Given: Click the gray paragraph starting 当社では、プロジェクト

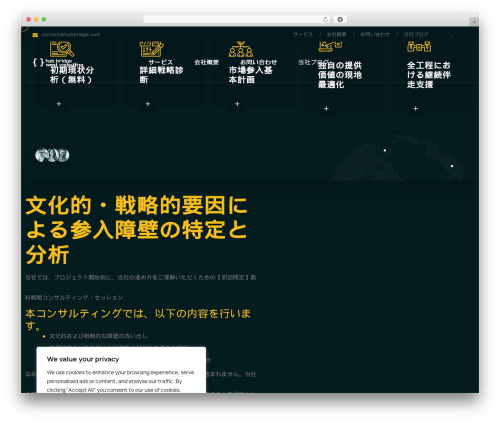Looking at the screenshot, I should (x=141, y=287).
